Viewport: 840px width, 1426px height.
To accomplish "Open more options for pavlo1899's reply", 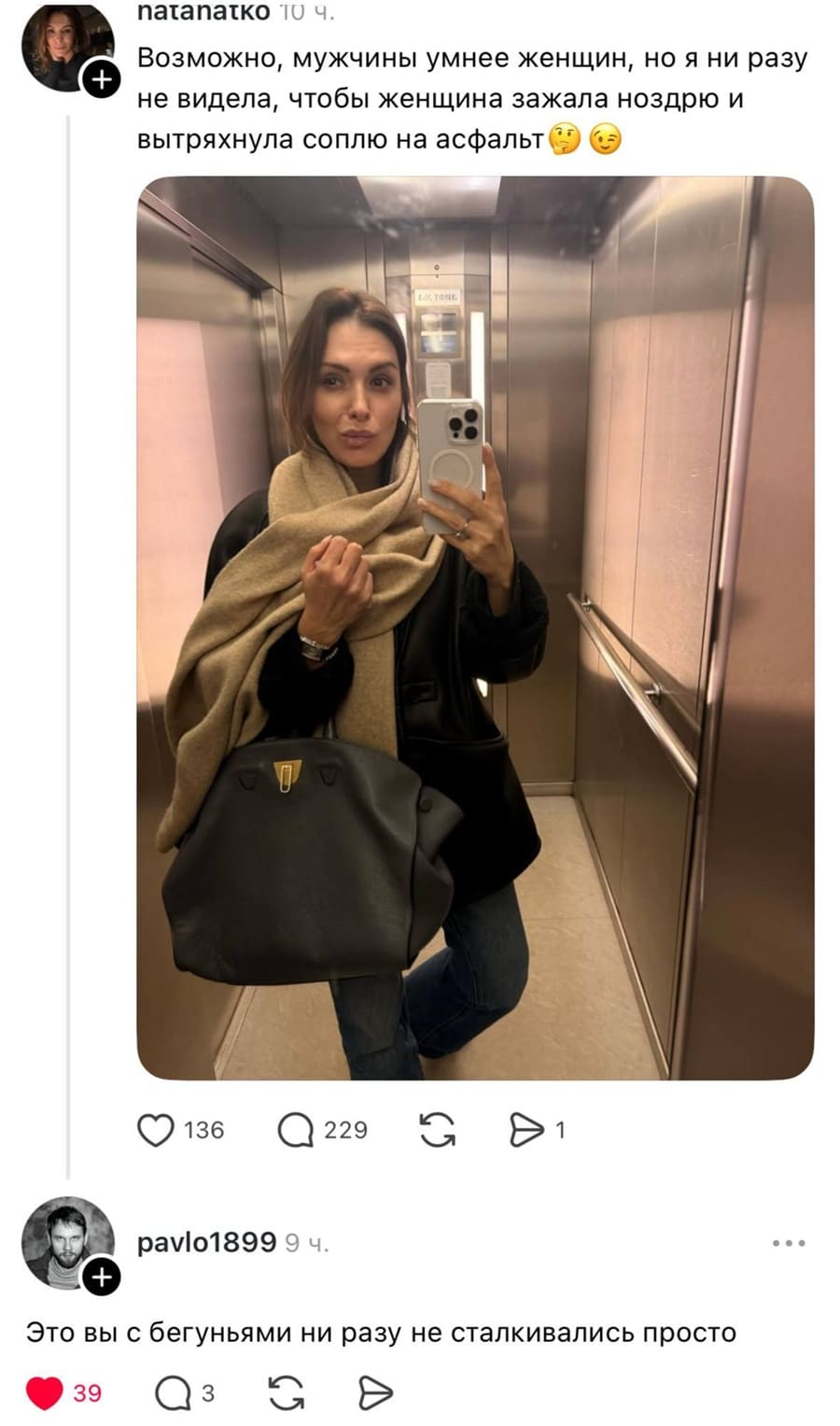I will coord(789,1243).
